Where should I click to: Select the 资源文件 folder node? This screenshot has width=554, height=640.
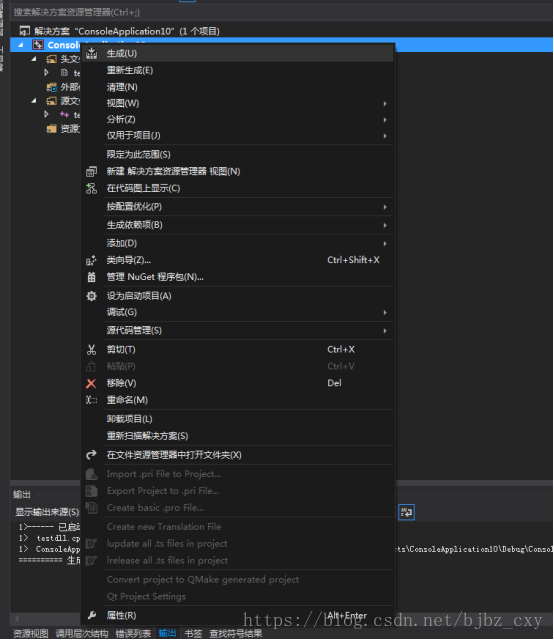pyautogui.click(x=63, y=129)
